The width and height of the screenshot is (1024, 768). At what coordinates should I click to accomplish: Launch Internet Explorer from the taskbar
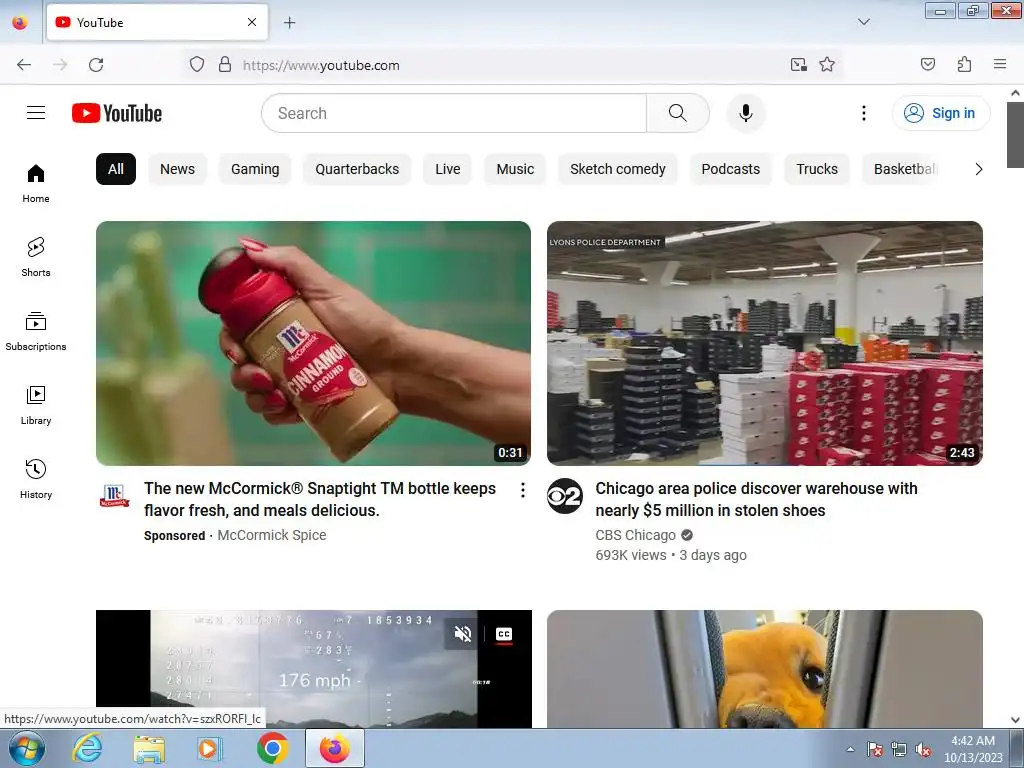pos(87,749)
